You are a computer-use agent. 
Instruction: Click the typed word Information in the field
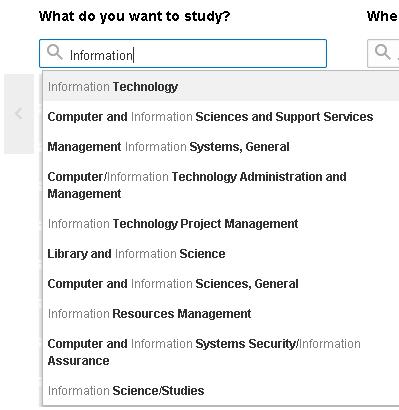click(x=101, y=55)
